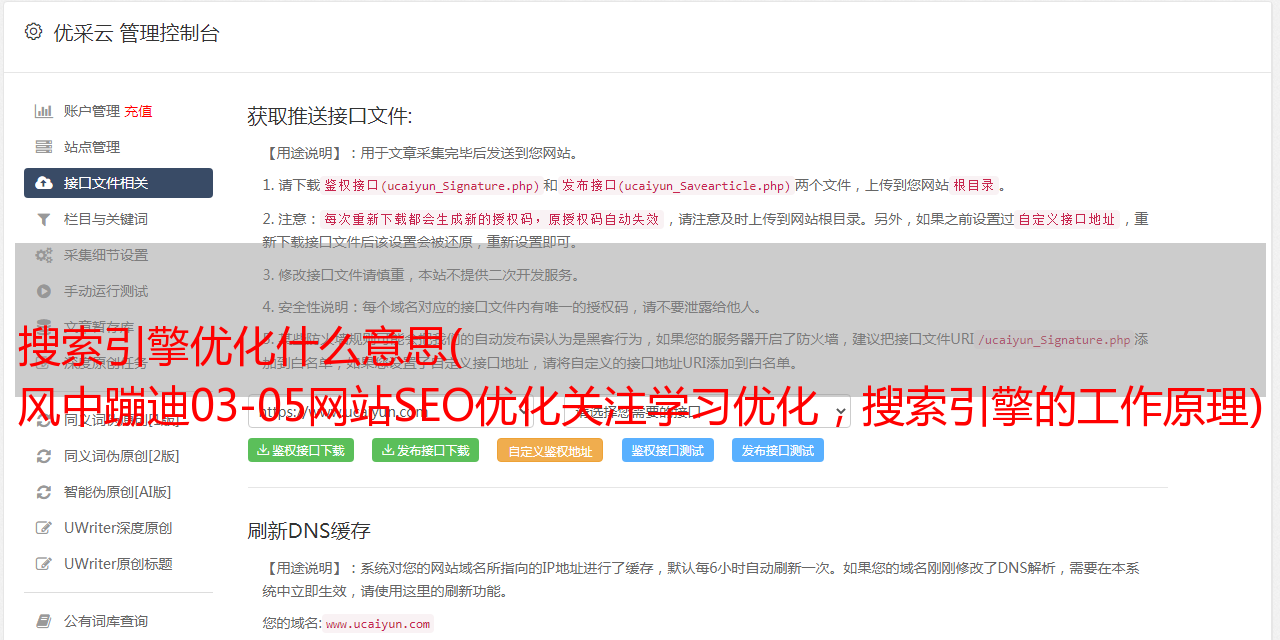Open the 充值 recharge link
Image resolution: width=1280 pixels, height=640 pixels.
(138, 111)
